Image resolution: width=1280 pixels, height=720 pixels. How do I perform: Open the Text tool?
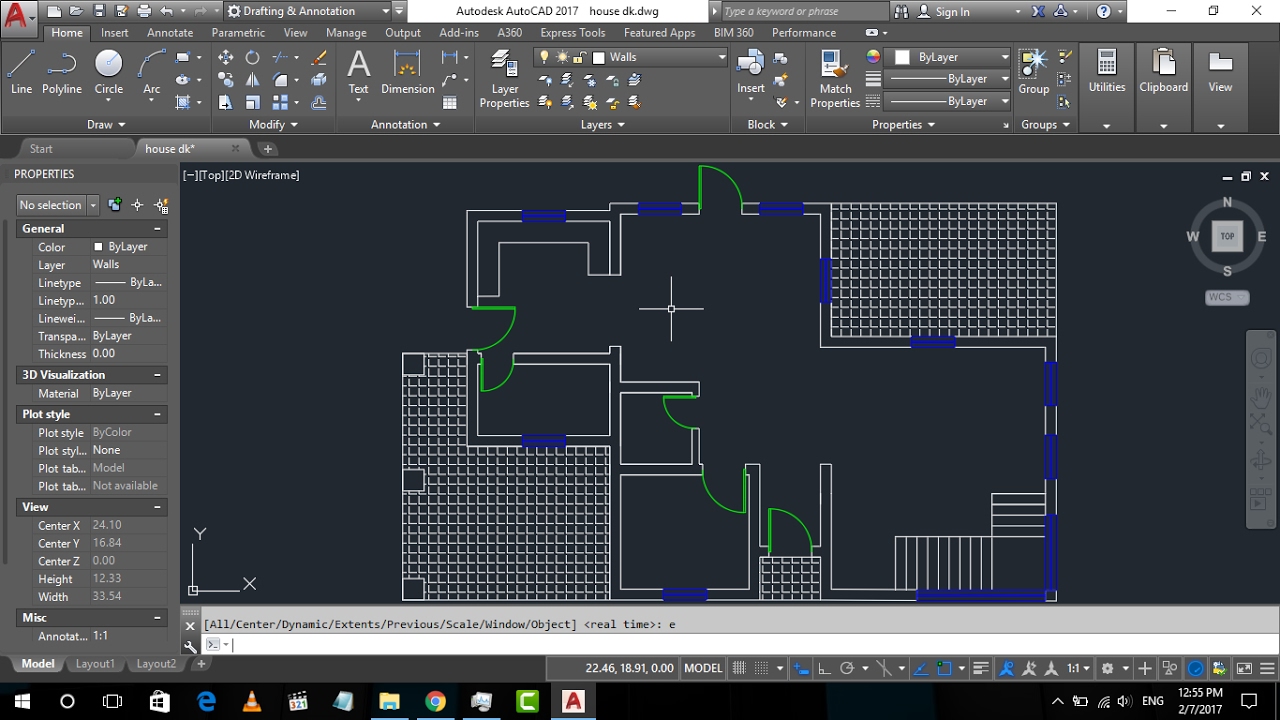tap(358, 72)
